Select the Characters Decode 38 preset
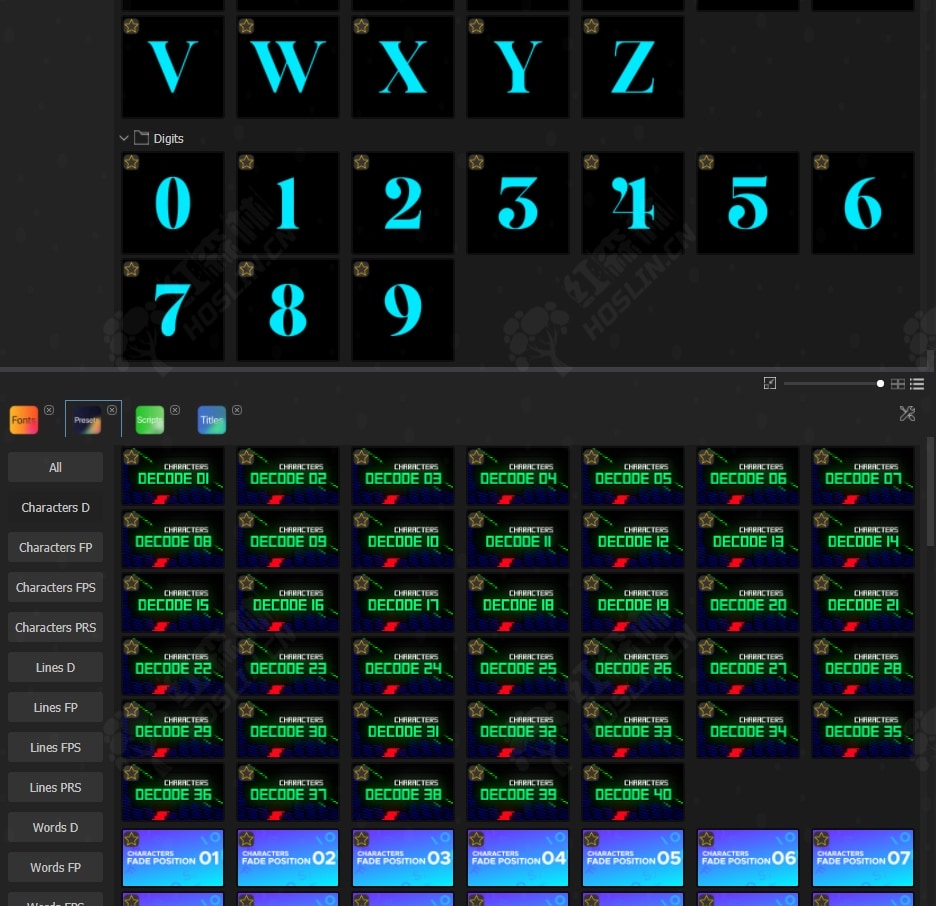 tap(403, 792)
